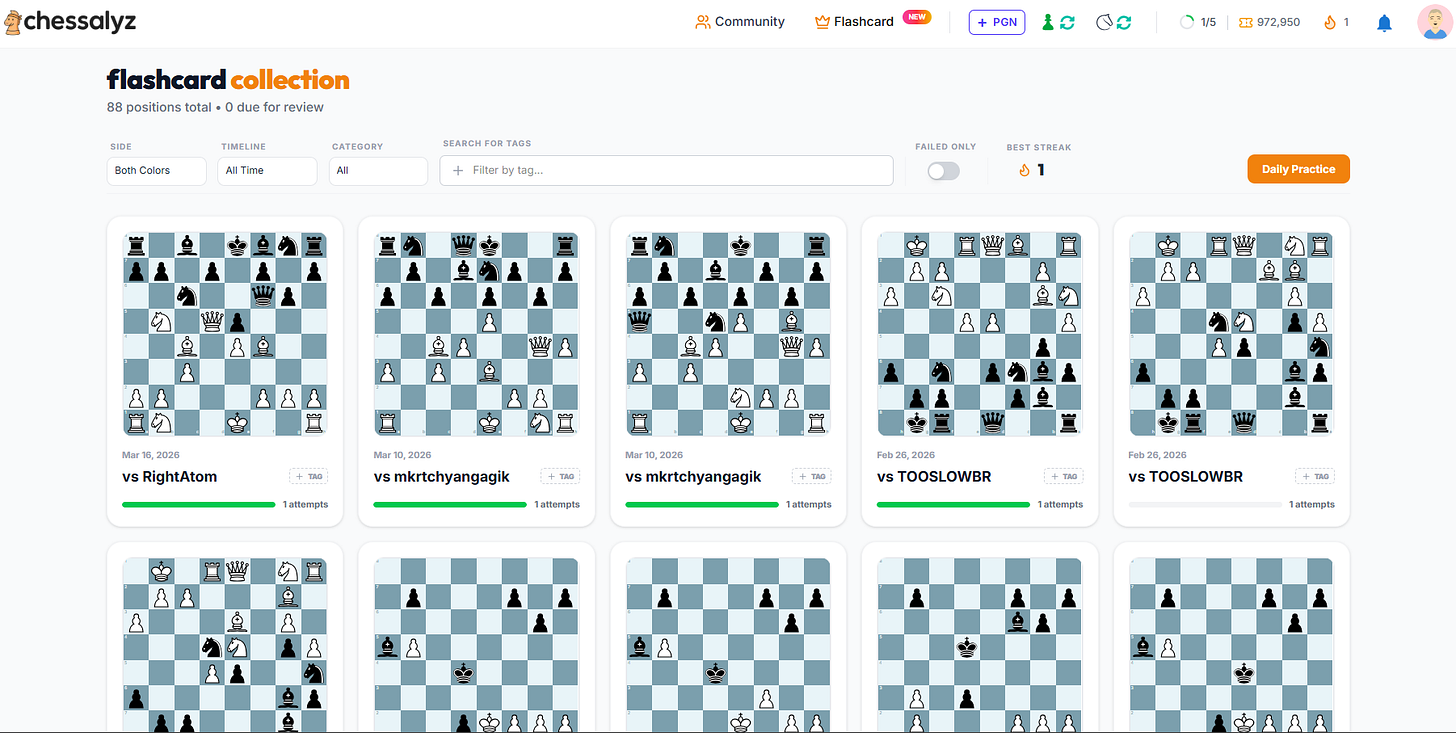Click the flame streak counter in header
The height and width of the screenshot is (733, 1456).
click(x=1337, y=22)
